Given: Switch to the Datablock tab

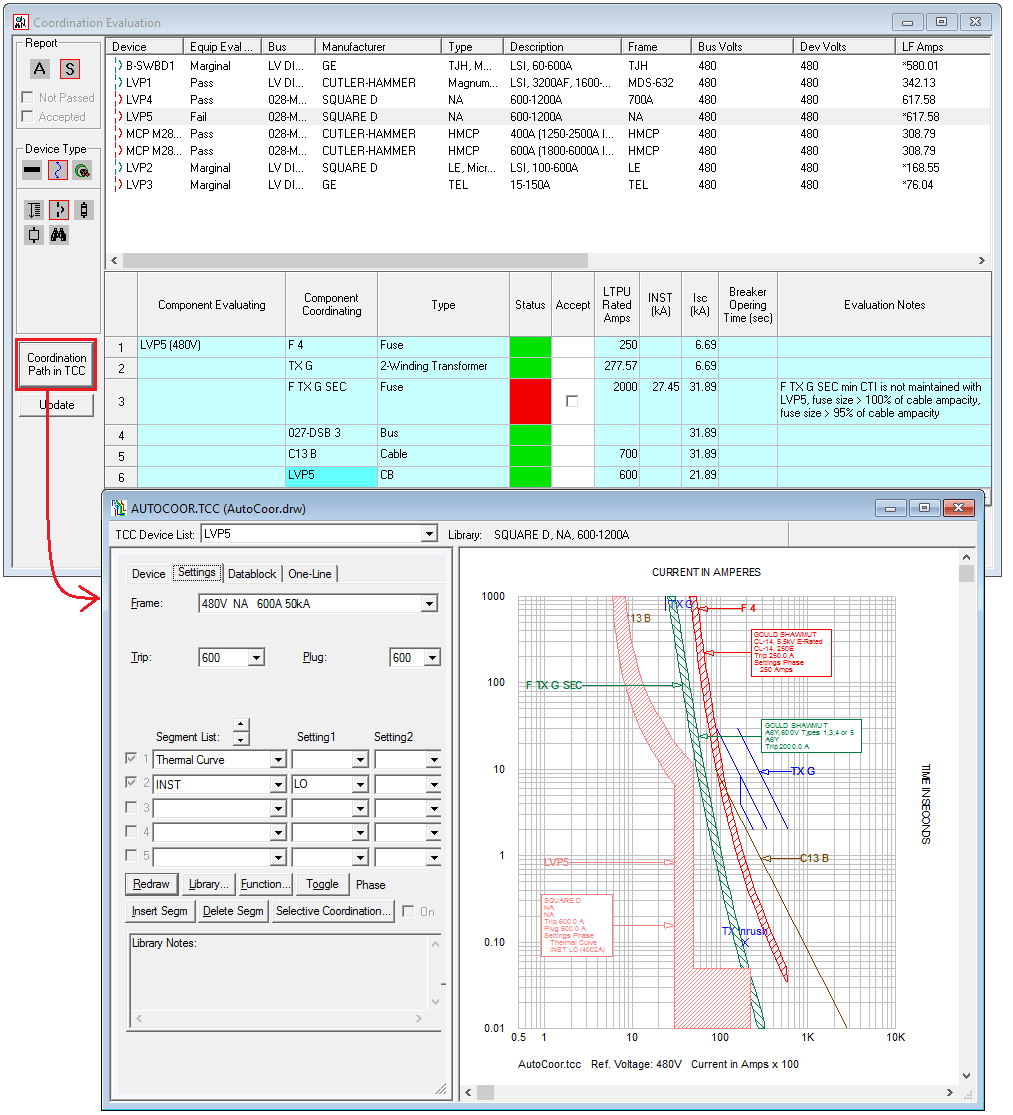Looking at the screenshot, I should [251, 573].
